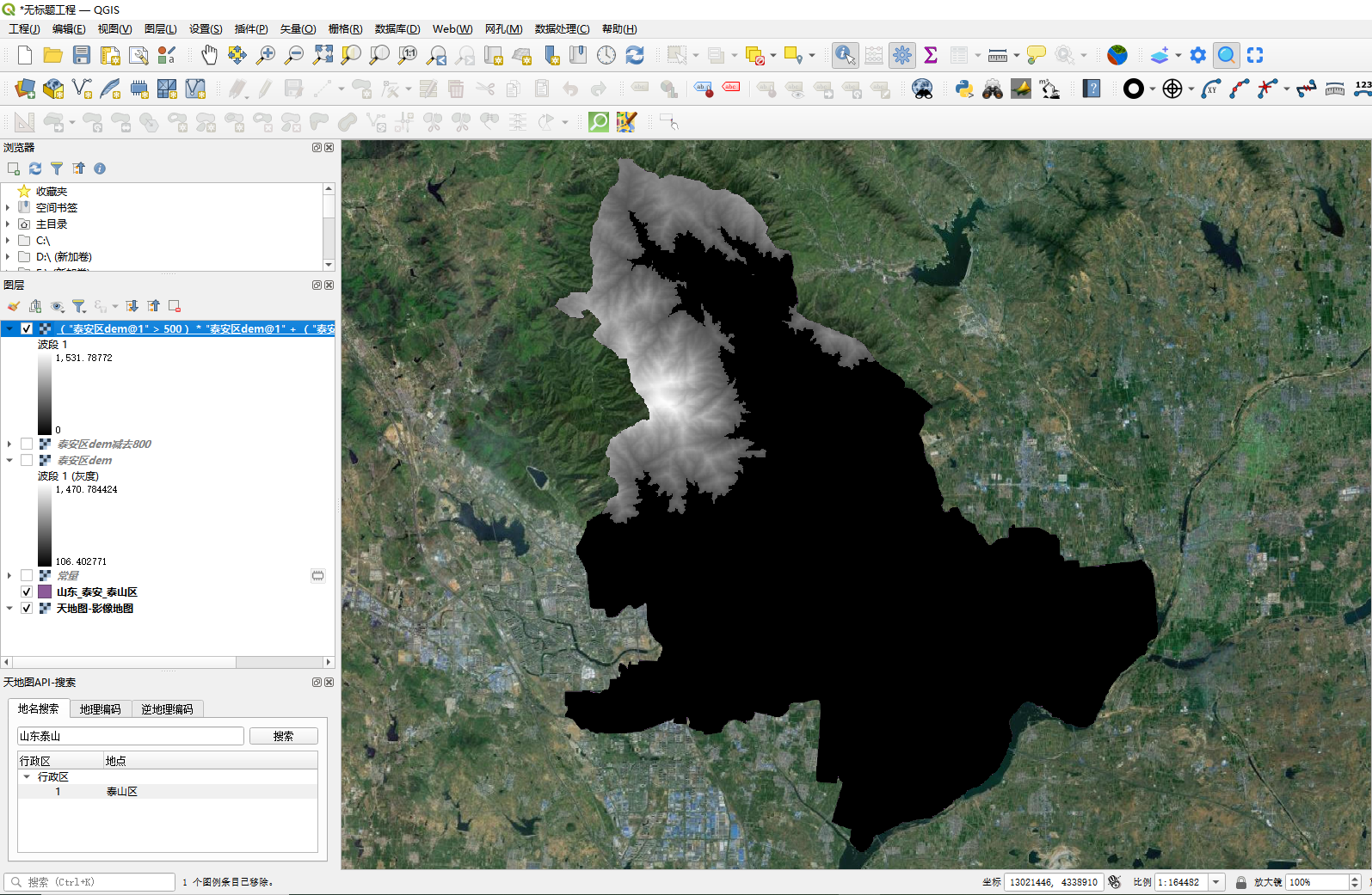Open layer styling brush in layers panel

pos(14,306)
